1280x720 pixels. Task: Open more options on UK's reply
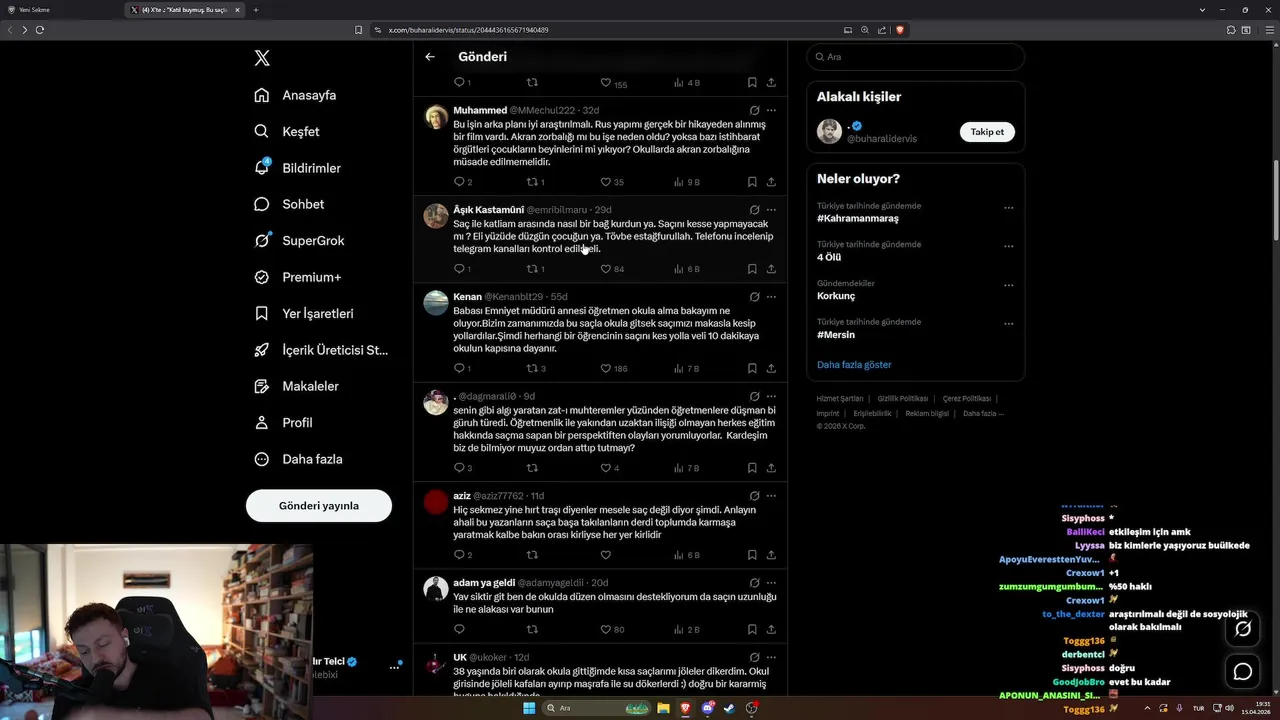click(771, 657)
